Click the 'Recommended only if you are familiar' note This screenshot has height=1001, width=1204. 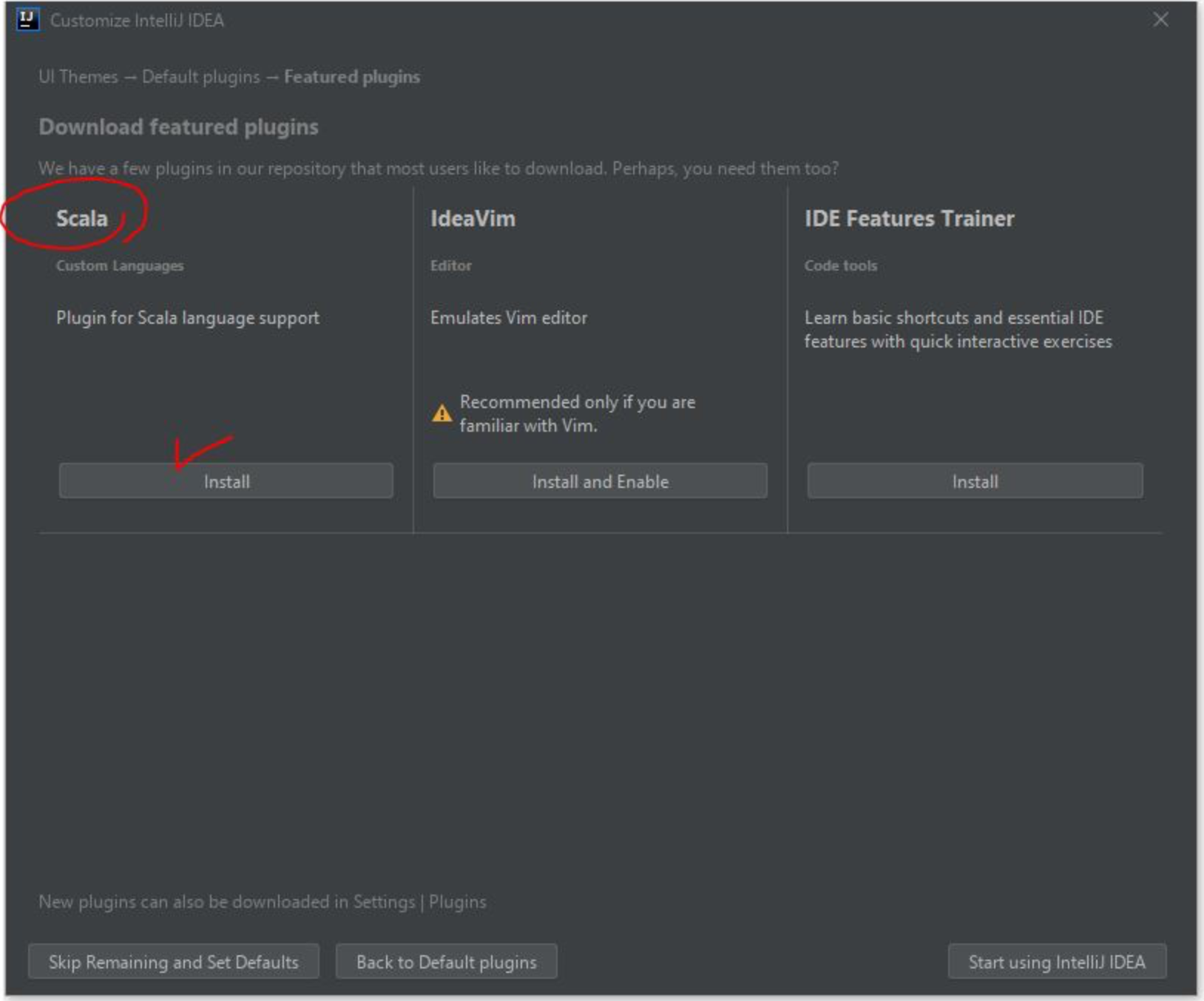[577, 414]
